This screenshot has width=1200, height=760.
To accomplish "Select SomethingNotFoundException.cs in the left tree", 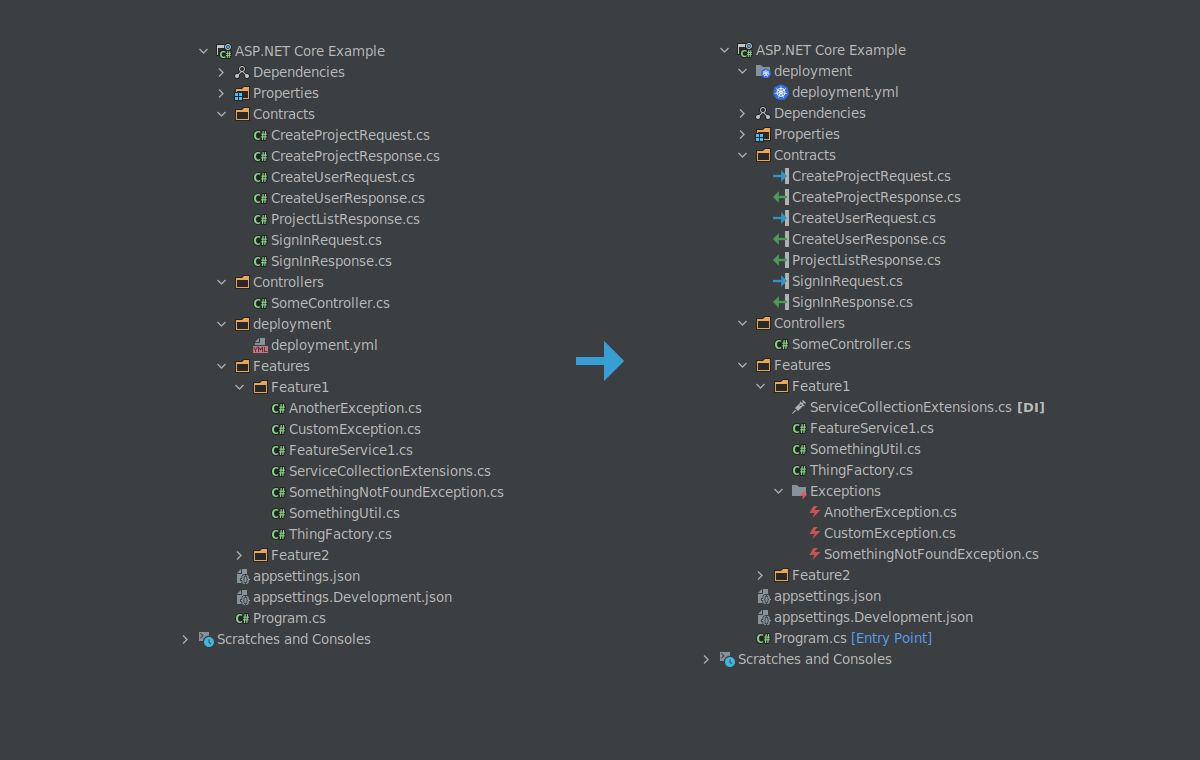I will (x=396, y=492).
